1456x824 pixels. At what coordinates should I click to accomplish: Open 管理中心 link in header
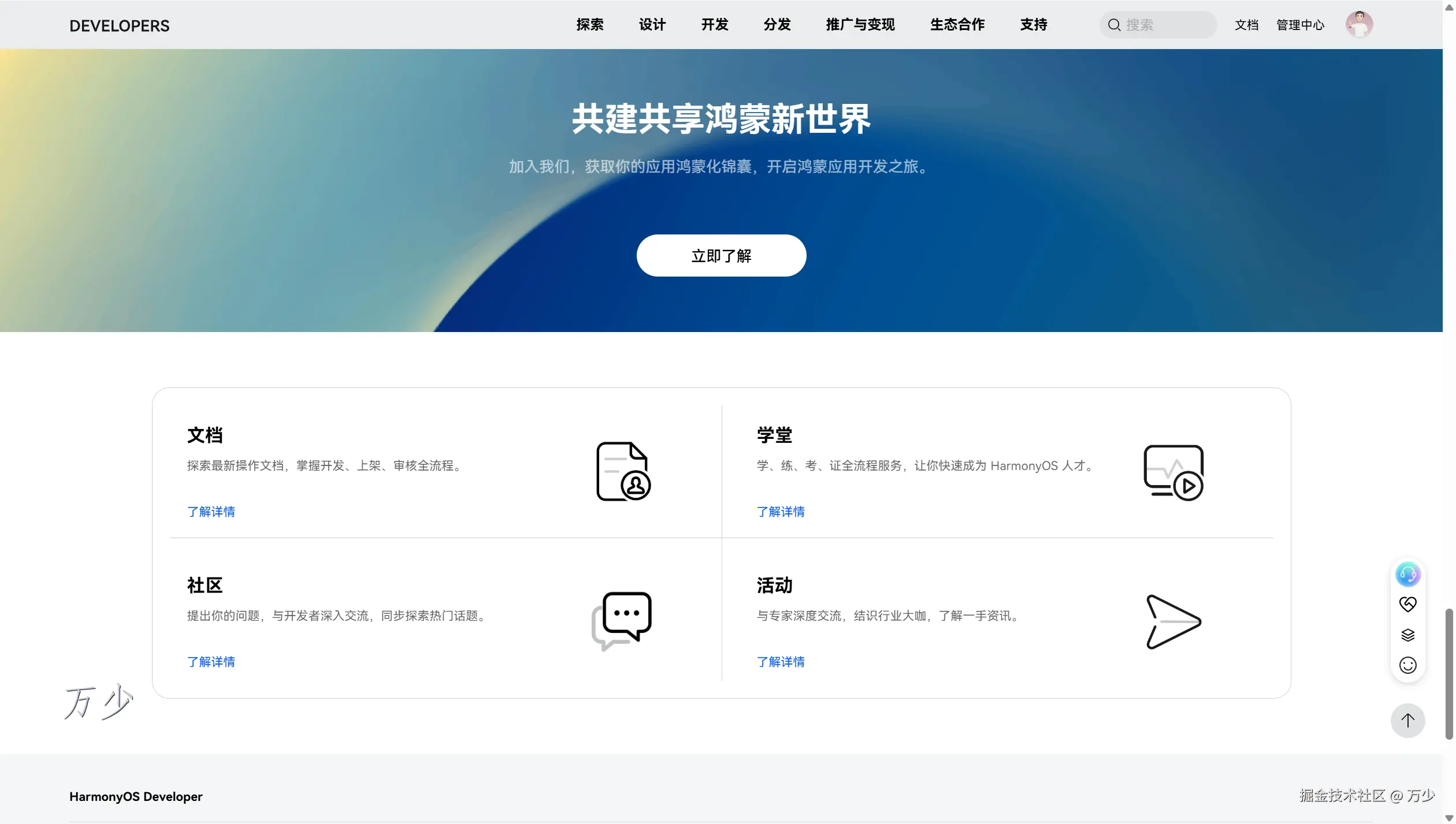(x=1300, y=25)
